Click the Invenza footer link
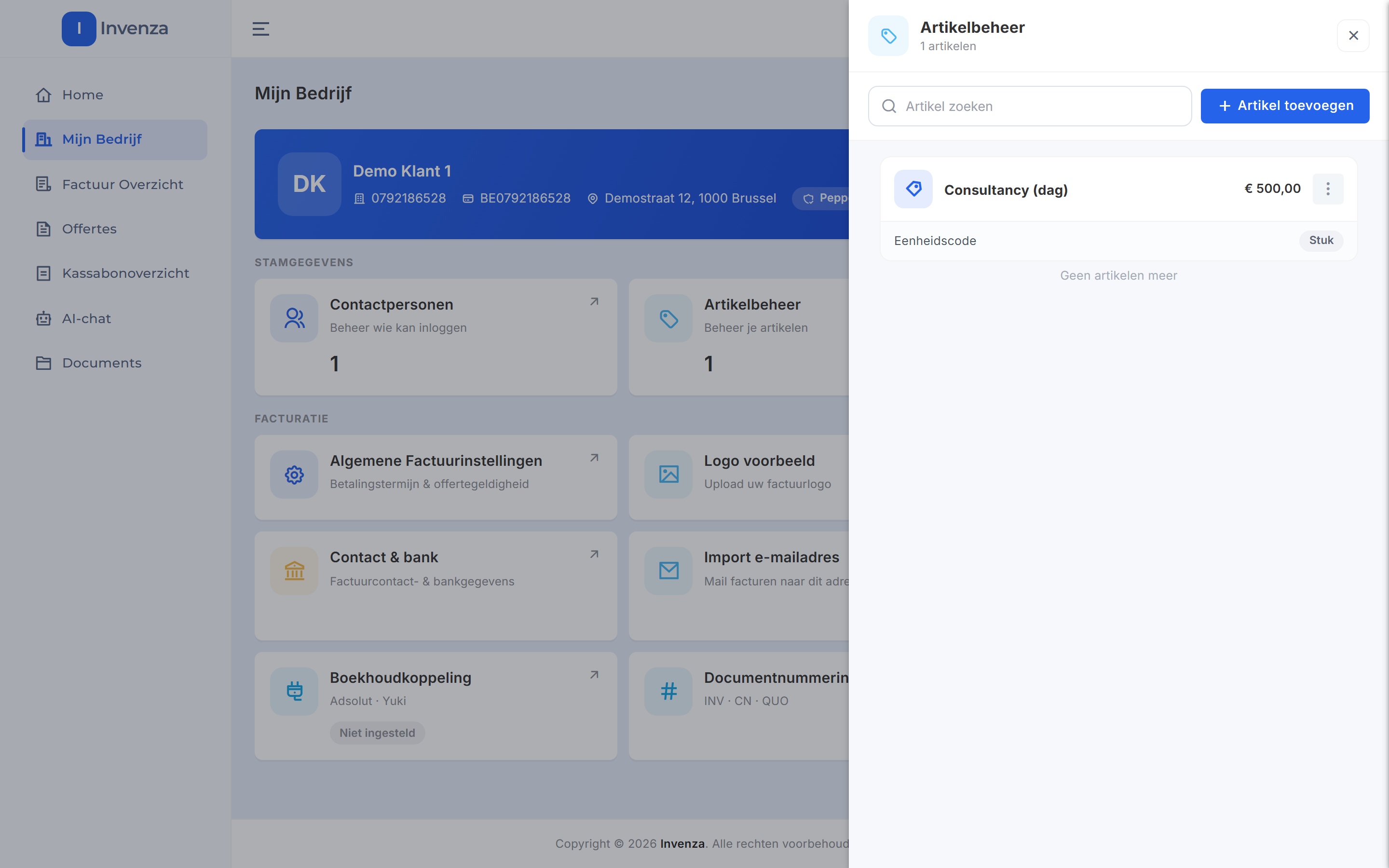 point(682,844)
